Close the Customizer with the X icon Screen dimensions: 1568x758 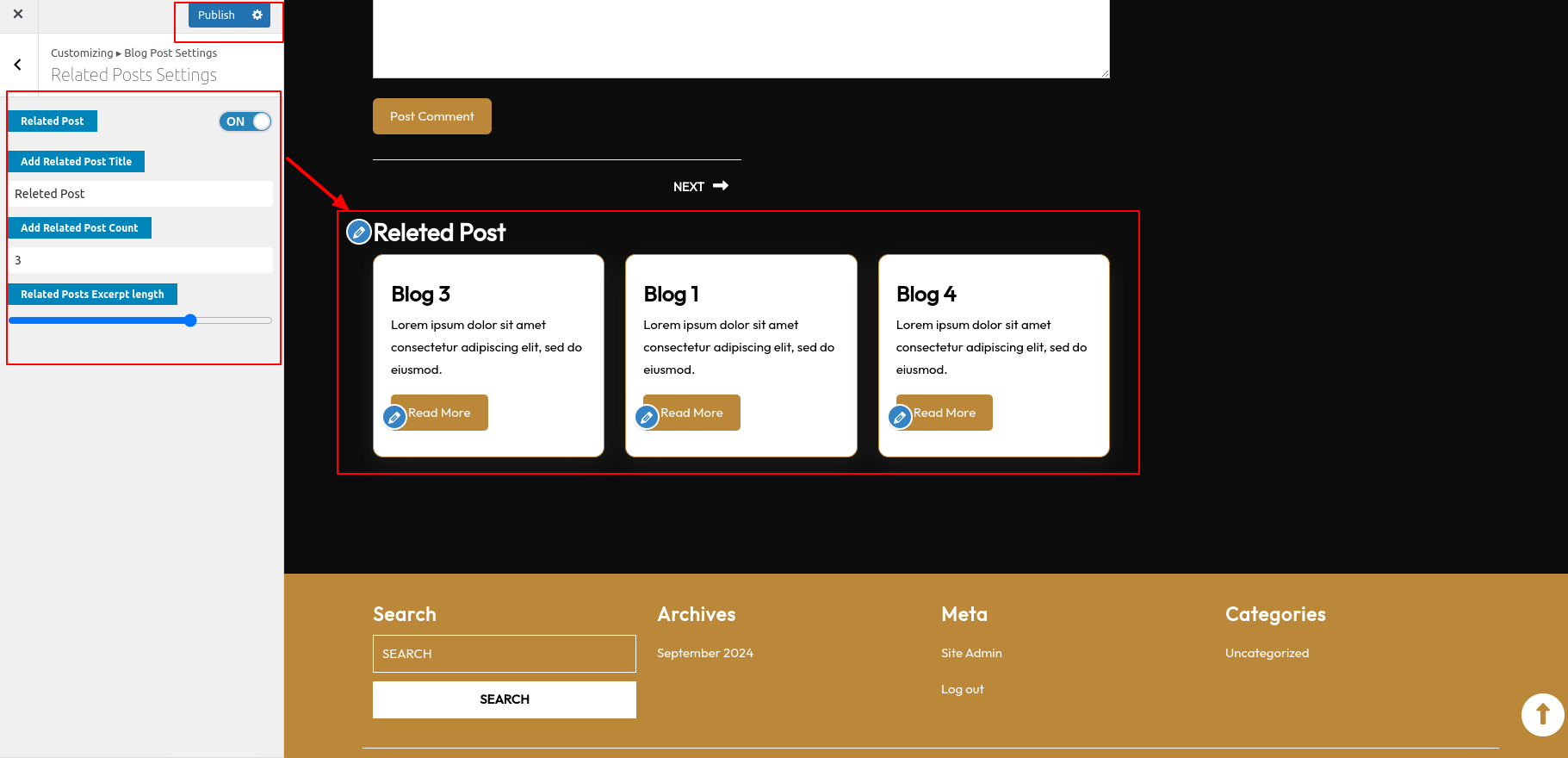click(x=18, y=15)
